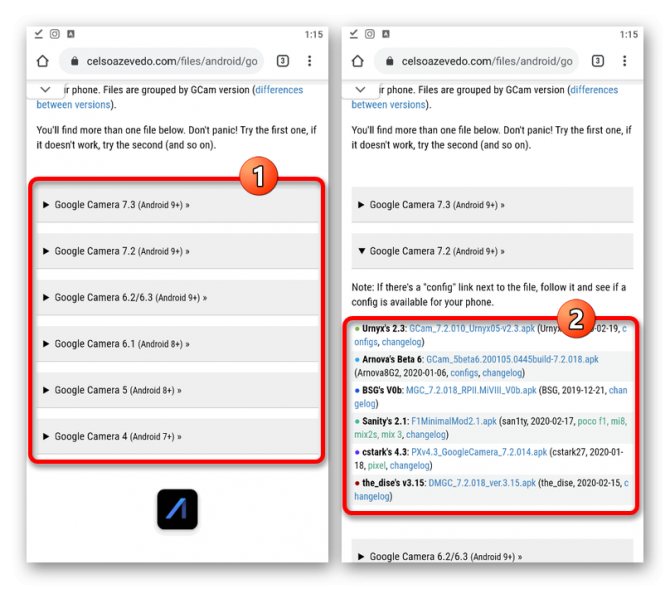670x589 pixels.
Task: Open cstark's pixel config link
Action: click(376, 465)
